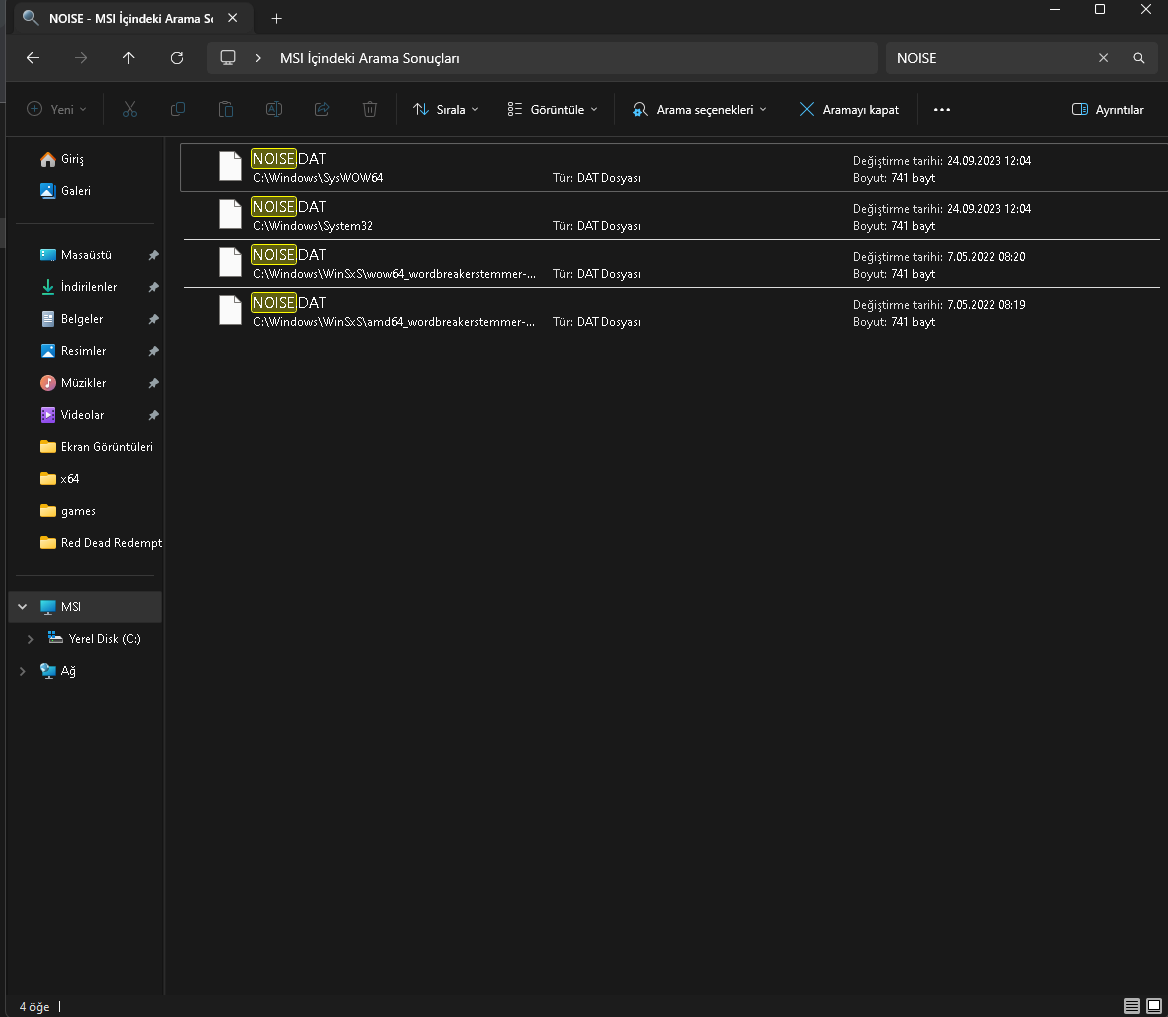The height and width of the screenshot is (1017, 1168).
Task: Click the Back navigation arrow
Action: [33, 58]
